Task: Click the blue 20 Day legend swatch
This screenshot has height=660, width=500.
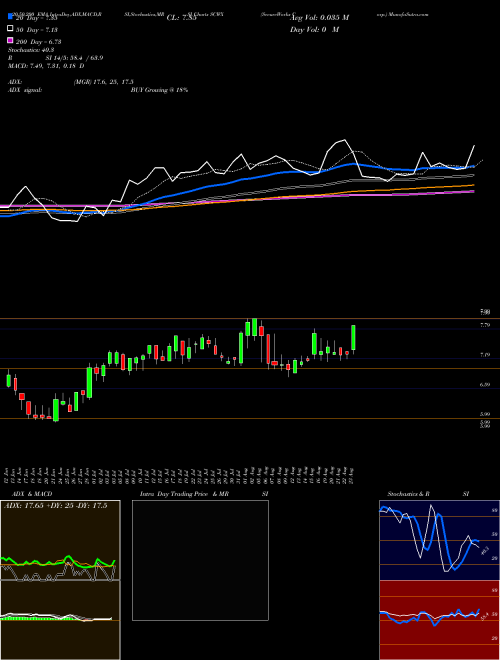Action: tap(10, 17)
